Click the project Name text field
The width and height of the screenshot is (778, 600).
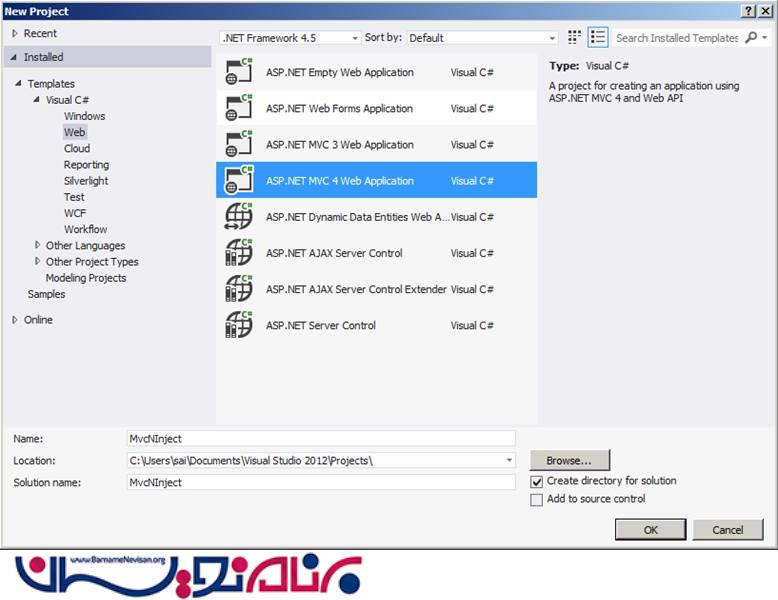320,438
